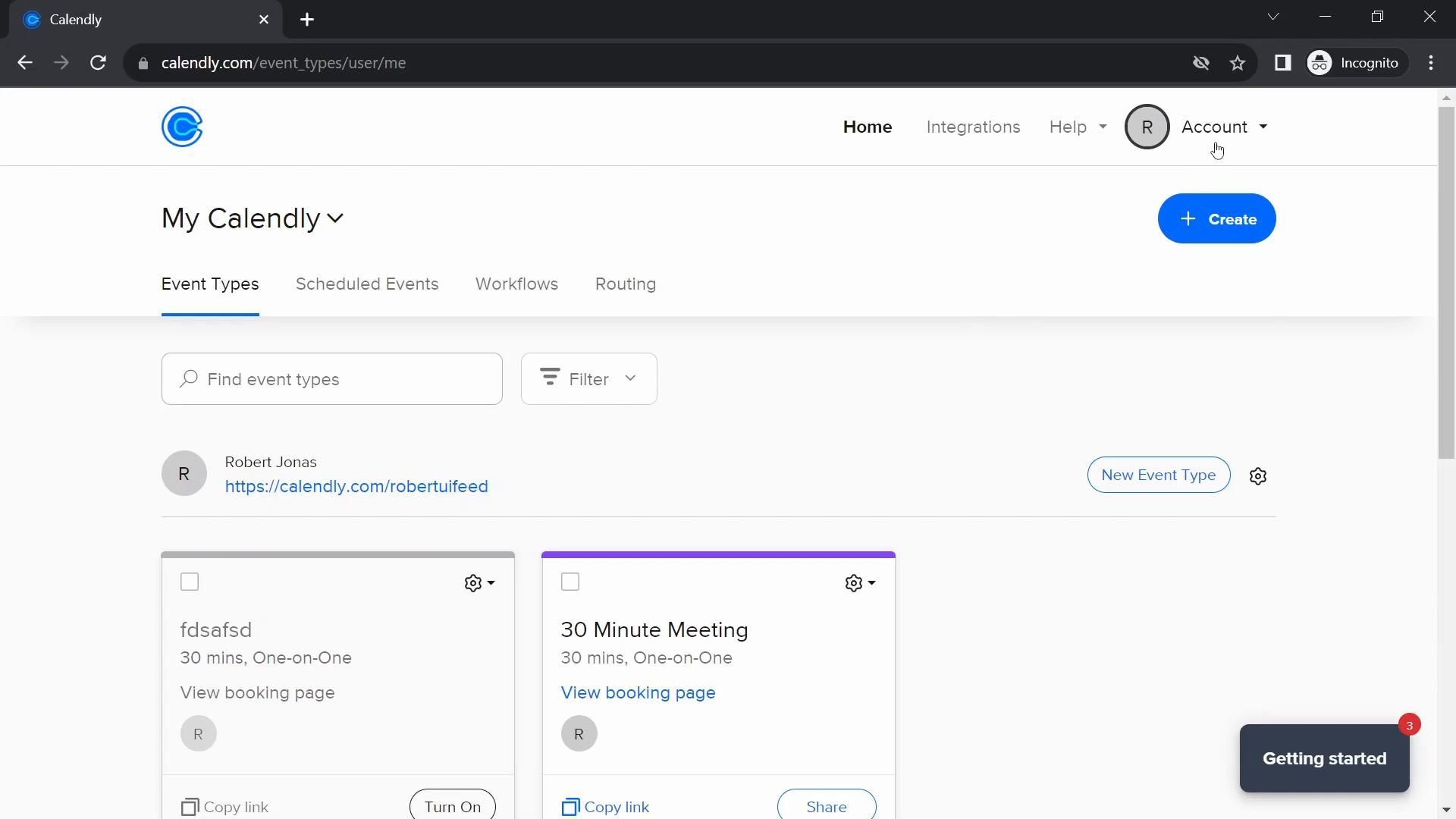Bookmark this page with star icon

(1238, 63)
